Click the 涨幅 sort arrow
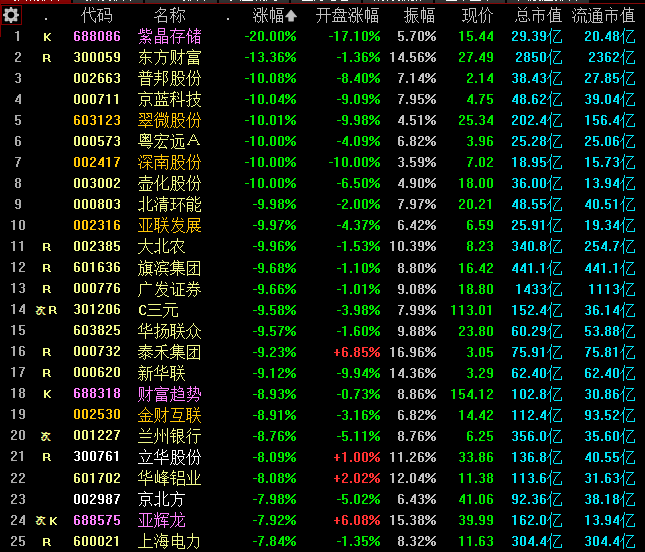Viewport: 645px width, 552px height. [291, 16]
